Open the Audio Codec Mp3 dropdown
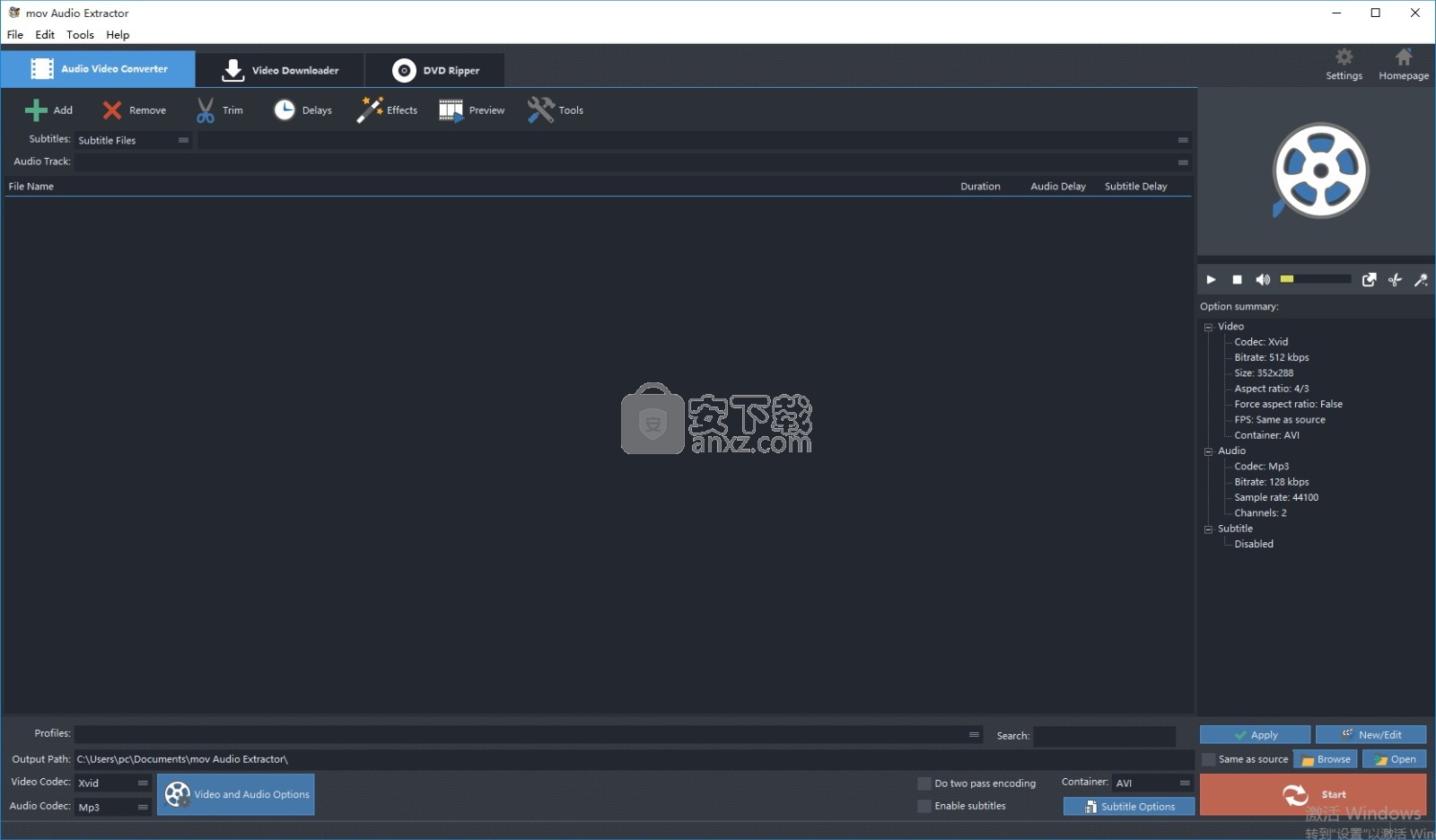Screen dimensions: 1436x840 pyautogui.click(x=113, y=808)
